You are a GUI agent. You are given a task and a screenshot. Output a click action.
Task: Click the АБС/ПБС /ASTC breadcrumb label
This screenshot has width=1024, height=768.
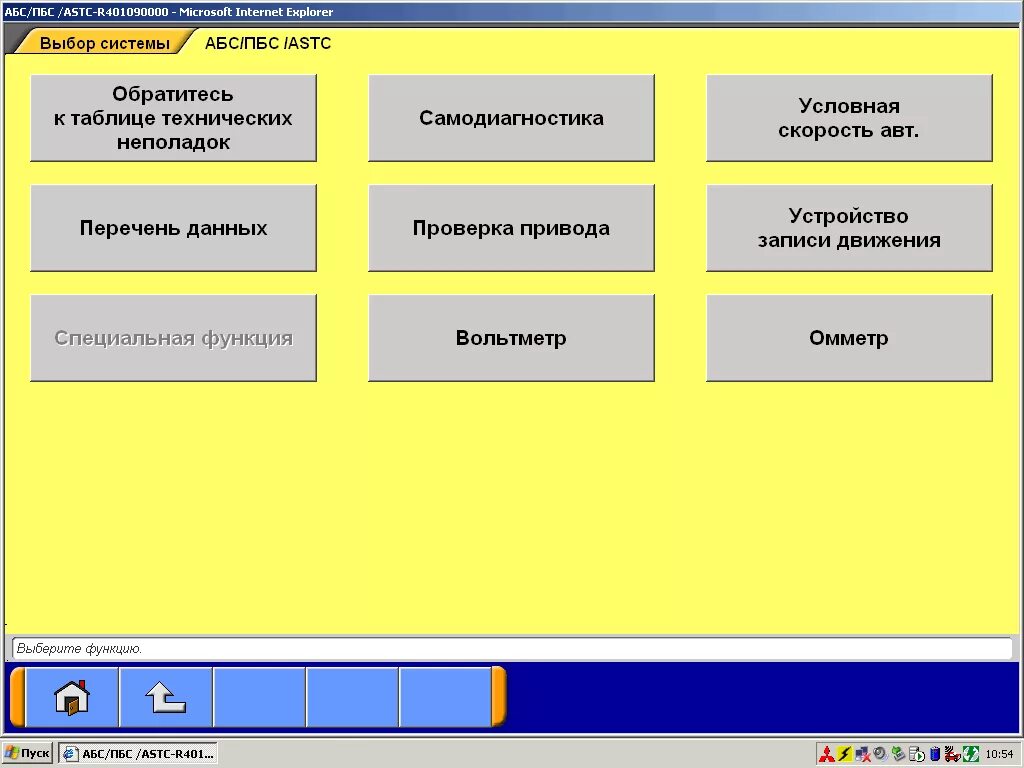click(x=268, y=43)
